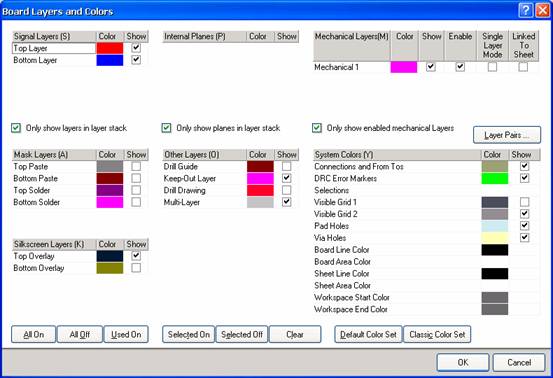Apply the Classic Color Set
The height and width of the screenshot is (378, 553).
click(437, 334)
